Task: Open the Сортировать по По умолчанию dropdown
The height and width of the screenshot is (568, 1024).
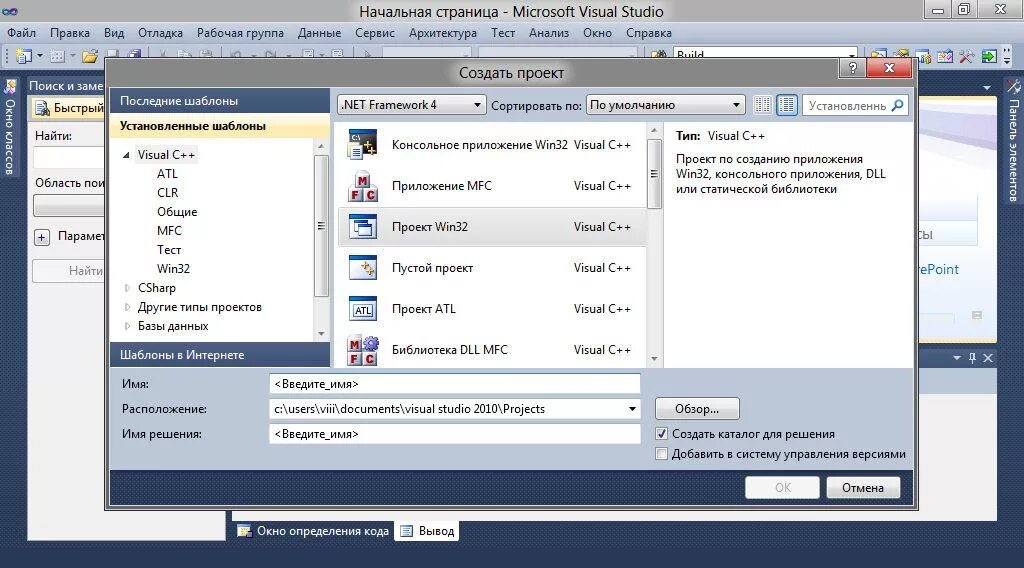Action: [x=665, y=105]
